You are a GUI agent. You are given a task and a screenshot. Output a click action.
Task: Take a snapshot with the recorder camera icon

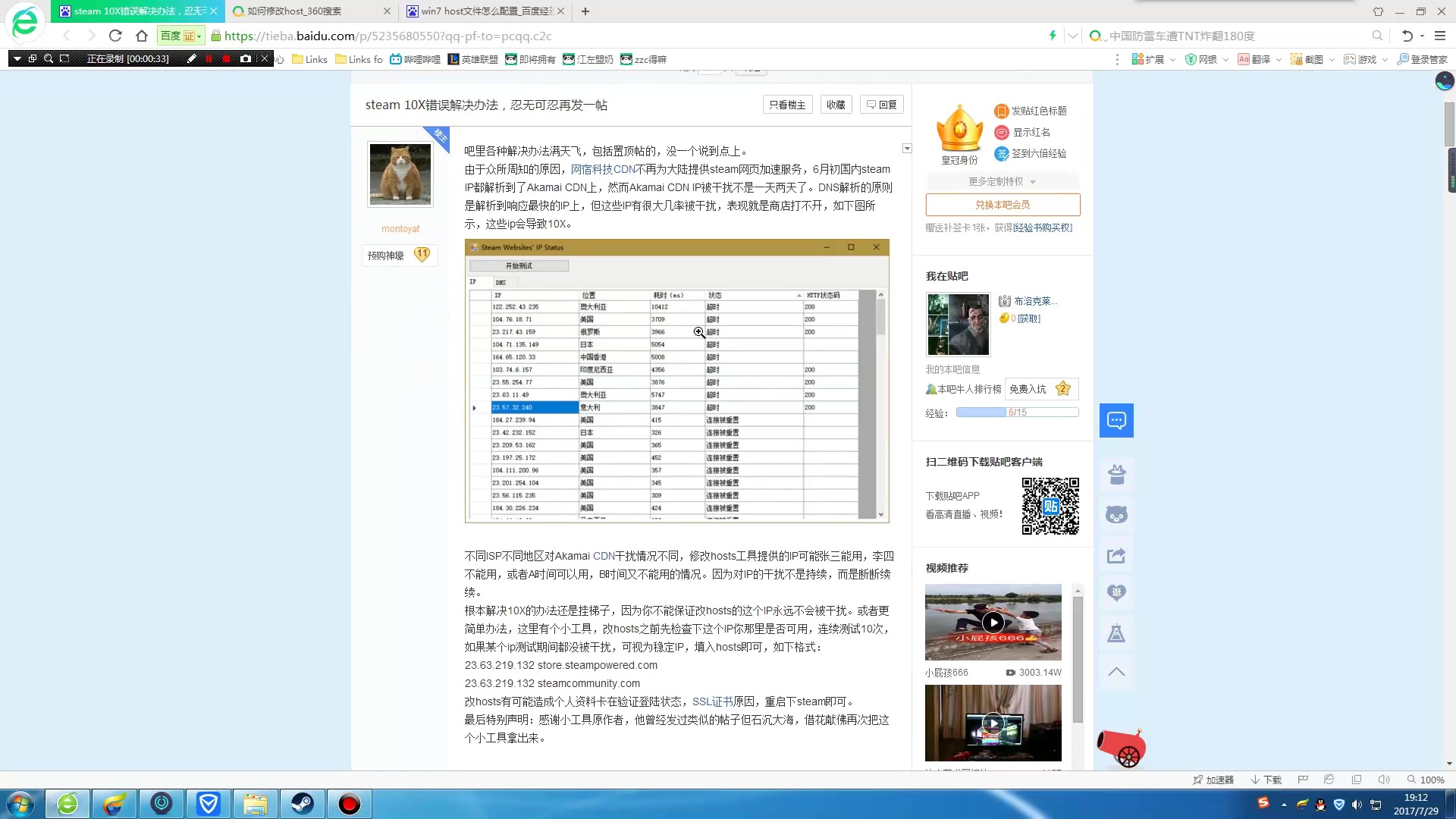245,58
